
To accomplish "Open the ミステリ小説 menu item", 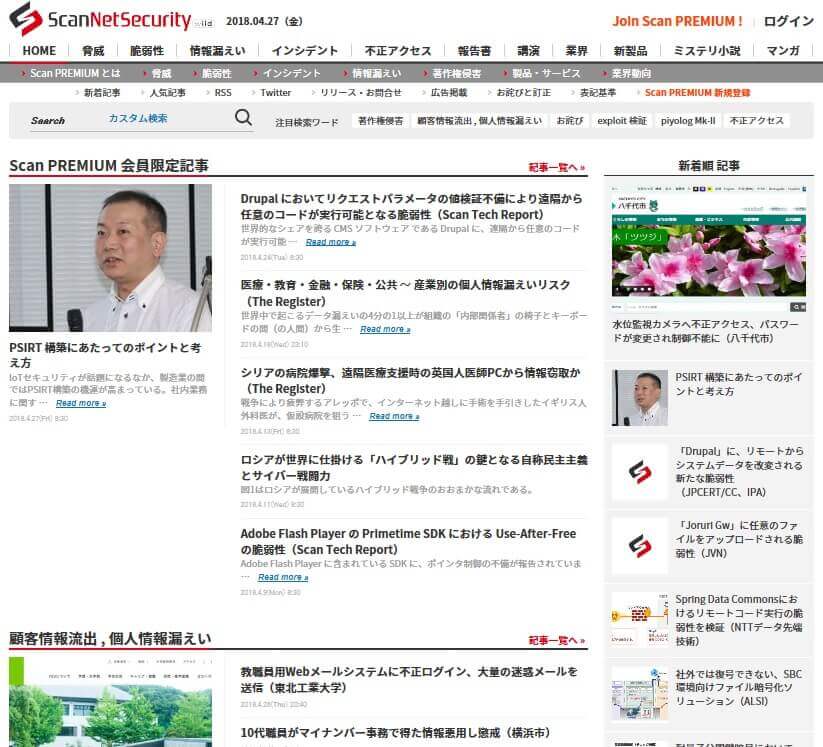I will point(706,50).
